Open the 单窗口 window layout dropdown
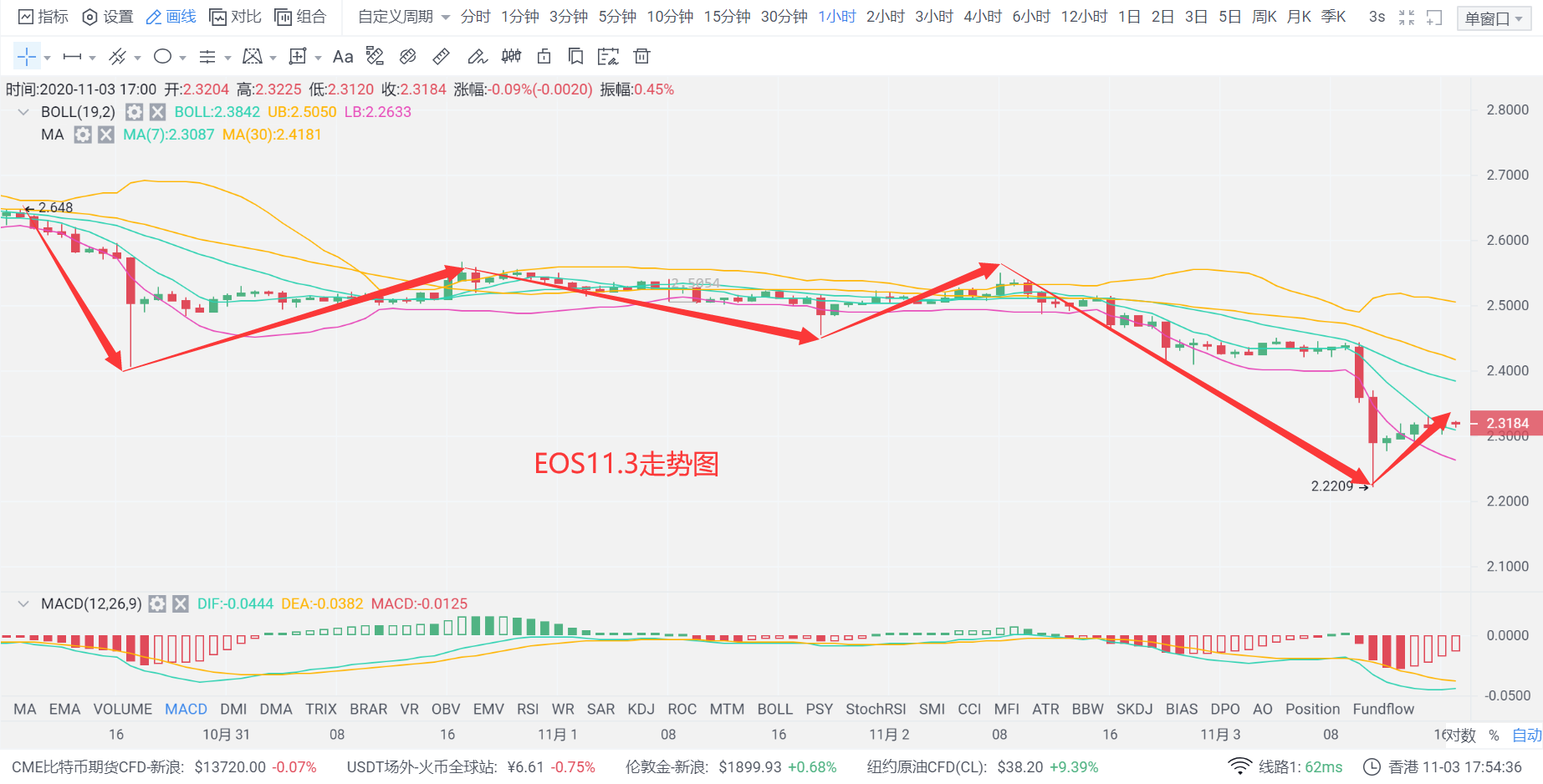 [1494, 18]
